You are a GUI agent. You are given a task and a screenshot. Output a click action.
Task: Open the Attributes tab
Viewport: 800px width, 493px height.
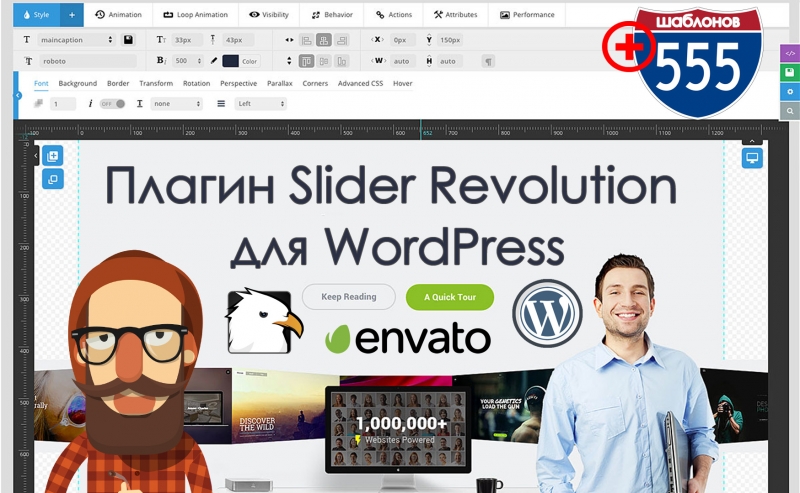(456, 15)
